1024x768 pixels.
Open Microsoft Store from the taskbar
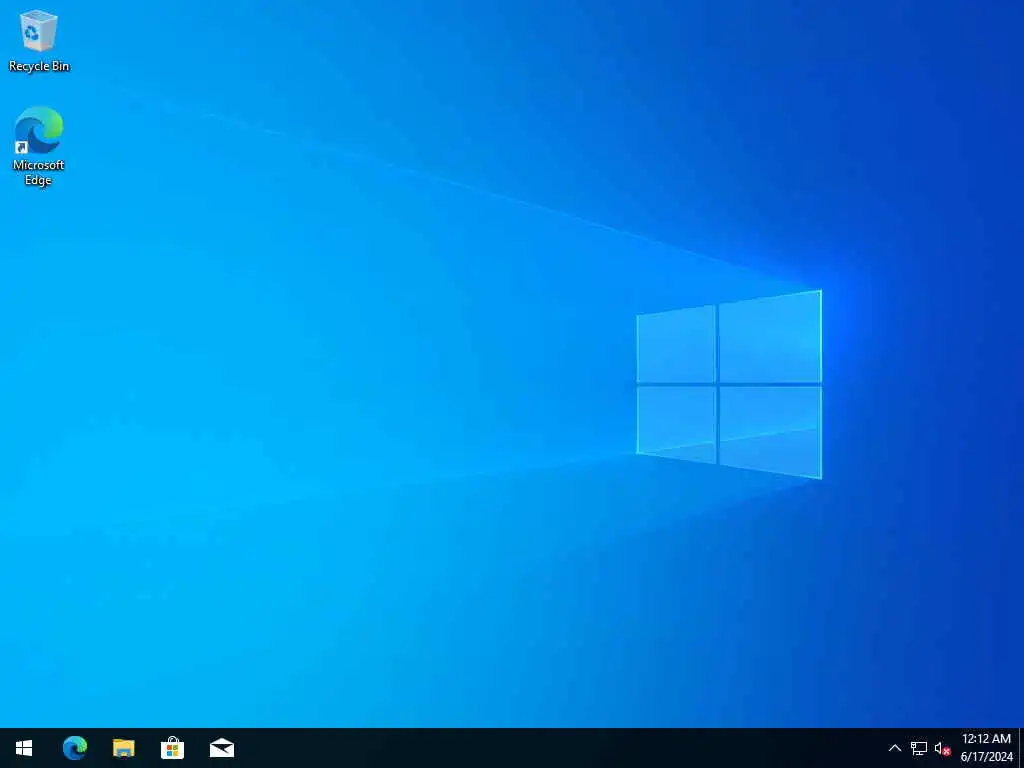pyautogui.click(x=172, y=748)
